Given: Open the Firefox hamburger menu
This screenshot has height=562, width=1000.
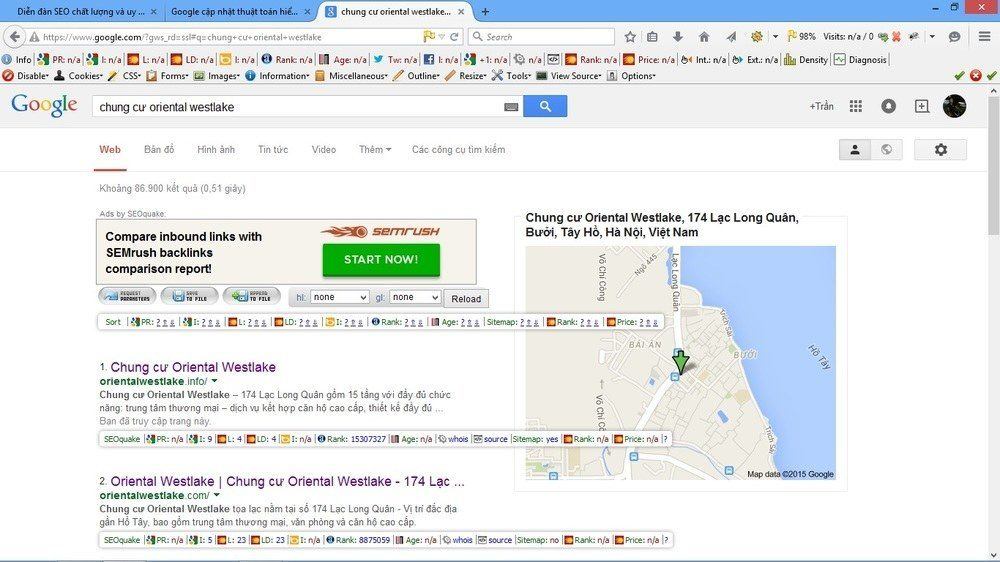Looking at the screenshot, I should (985, 36).
